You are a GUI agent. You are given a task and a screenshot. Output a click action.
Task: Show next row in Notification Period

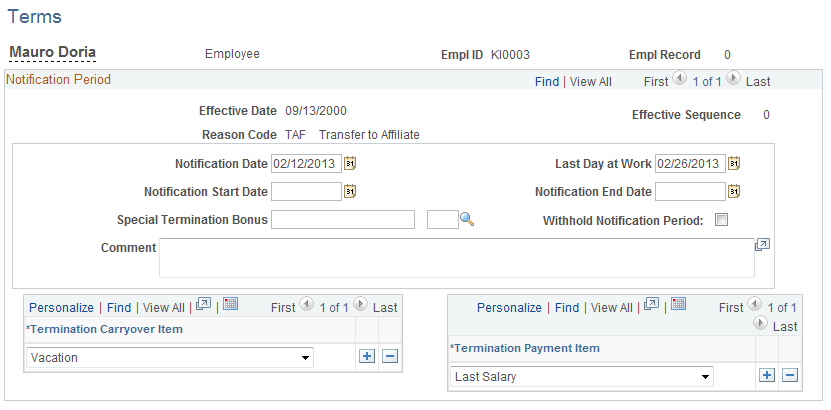733,79
